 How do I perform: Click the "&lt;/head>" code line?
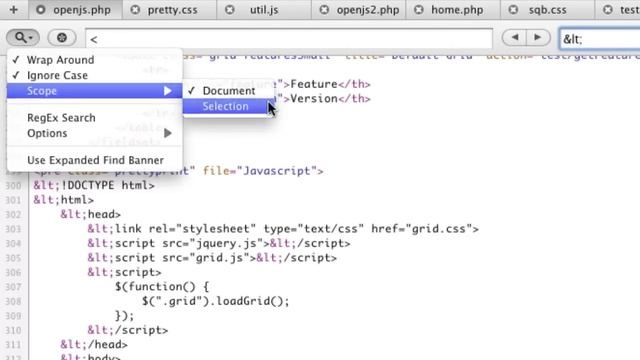point(94,344)
